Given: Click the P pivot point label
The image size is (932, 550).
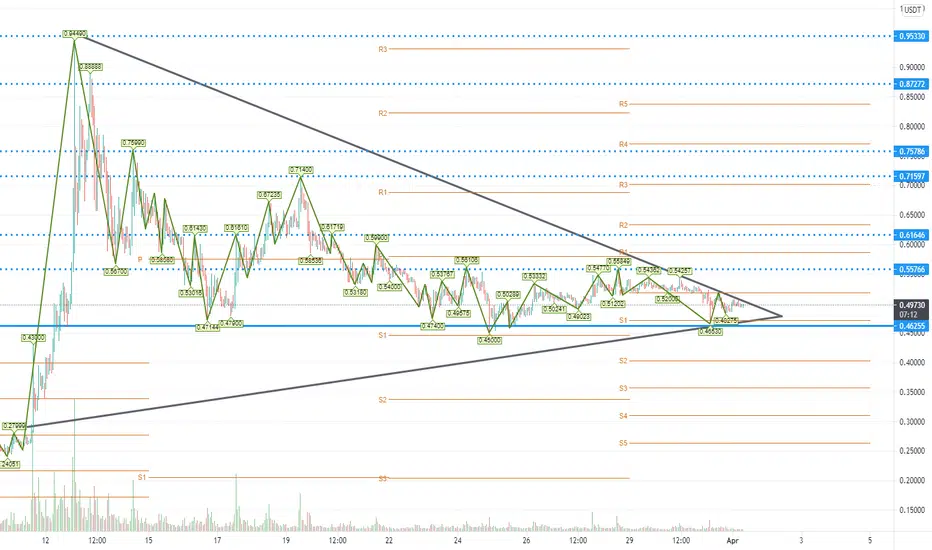Looking at the screenshot, I should (x=140, y=260).
